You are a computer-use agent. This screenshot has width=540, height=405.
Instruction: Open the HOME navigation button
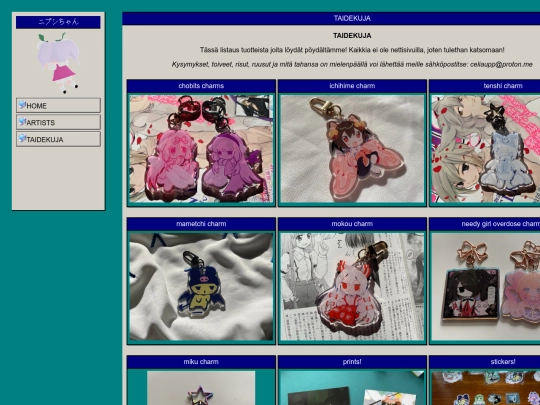[x=58, y=105]
